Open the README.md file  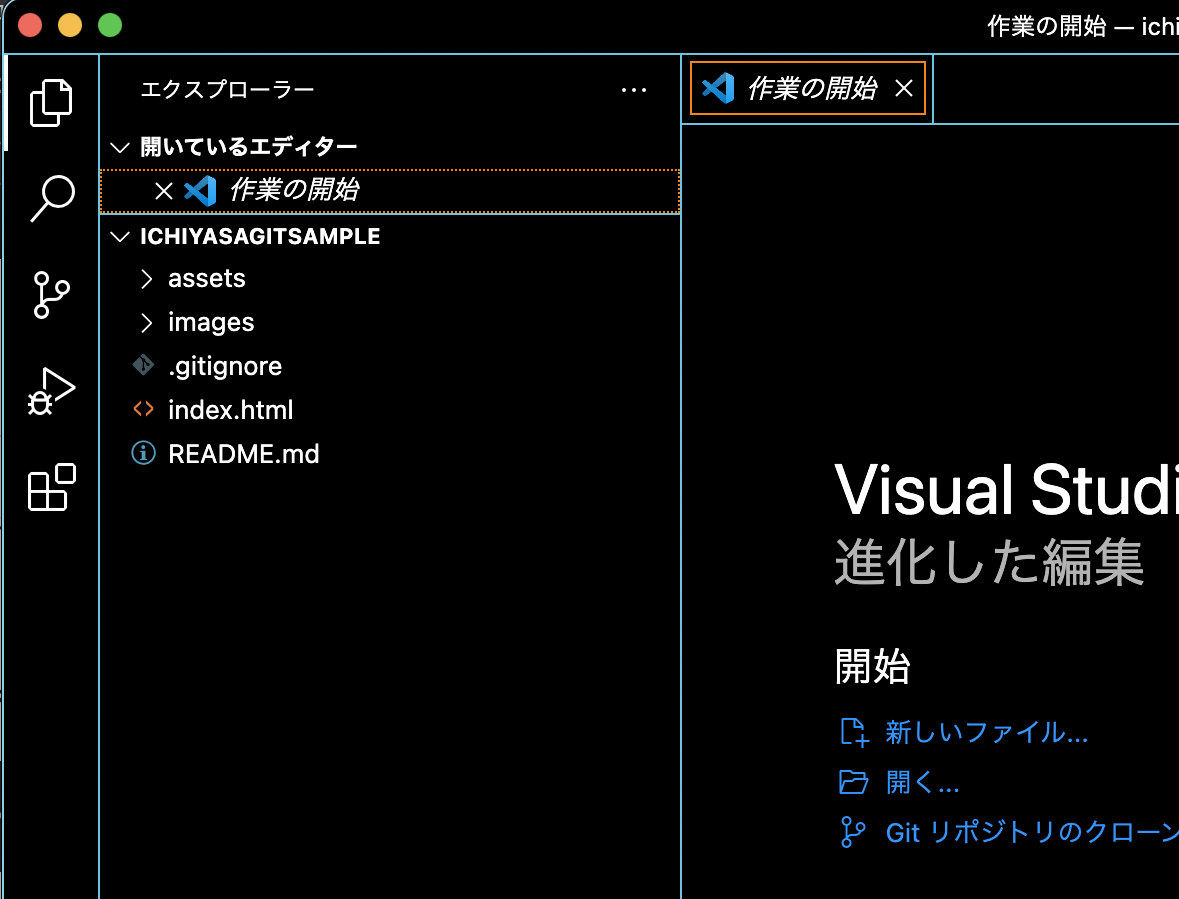(390, 453)
